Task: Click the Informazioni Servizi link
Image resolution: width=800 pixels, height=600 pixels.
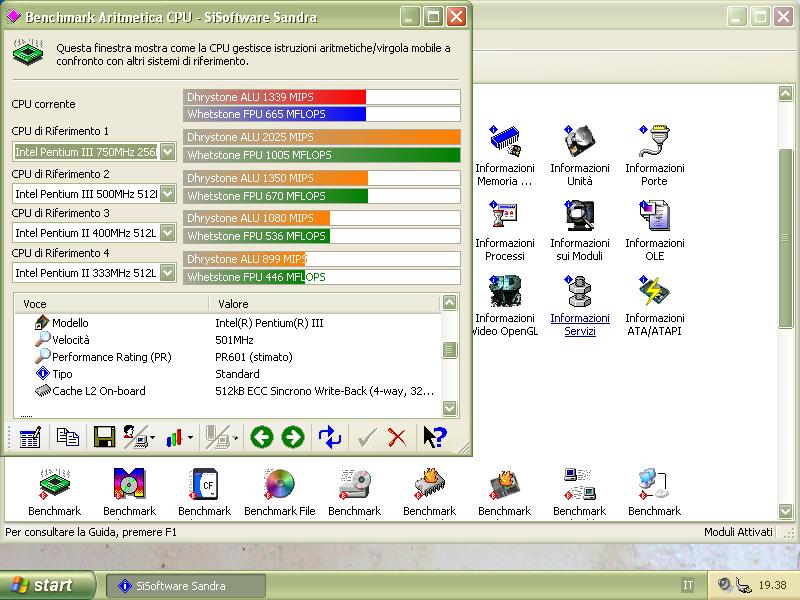Action: (x=579, y=325)
